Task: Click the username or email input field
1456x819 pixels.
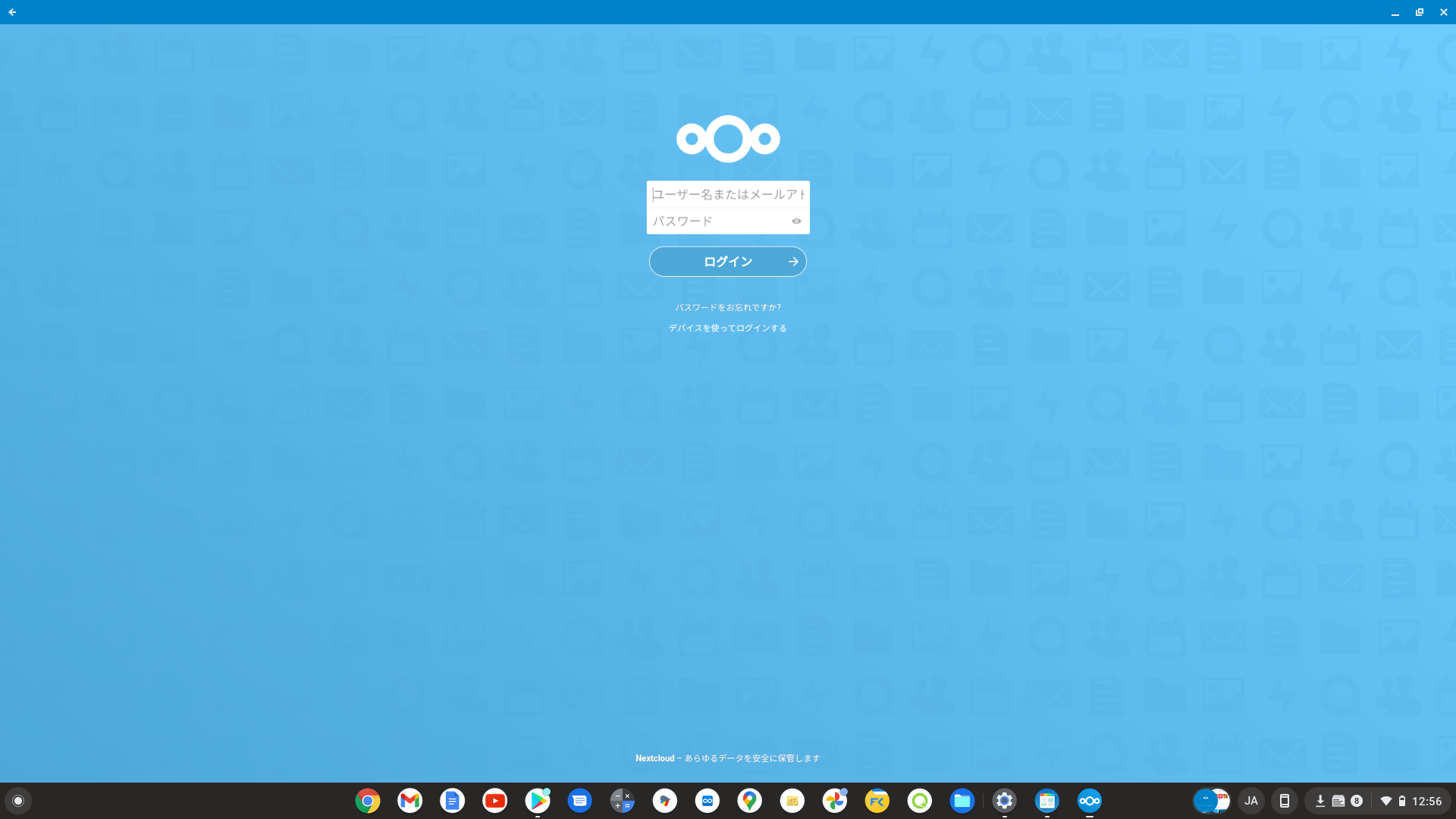Action: 728,194
